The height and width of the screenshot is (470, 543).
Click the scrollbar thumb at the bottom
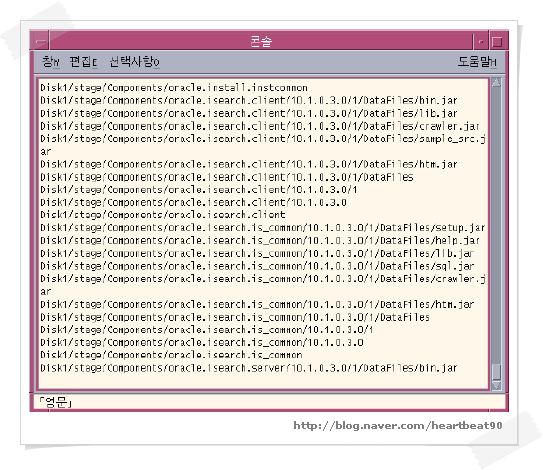(x=496, y=372)
